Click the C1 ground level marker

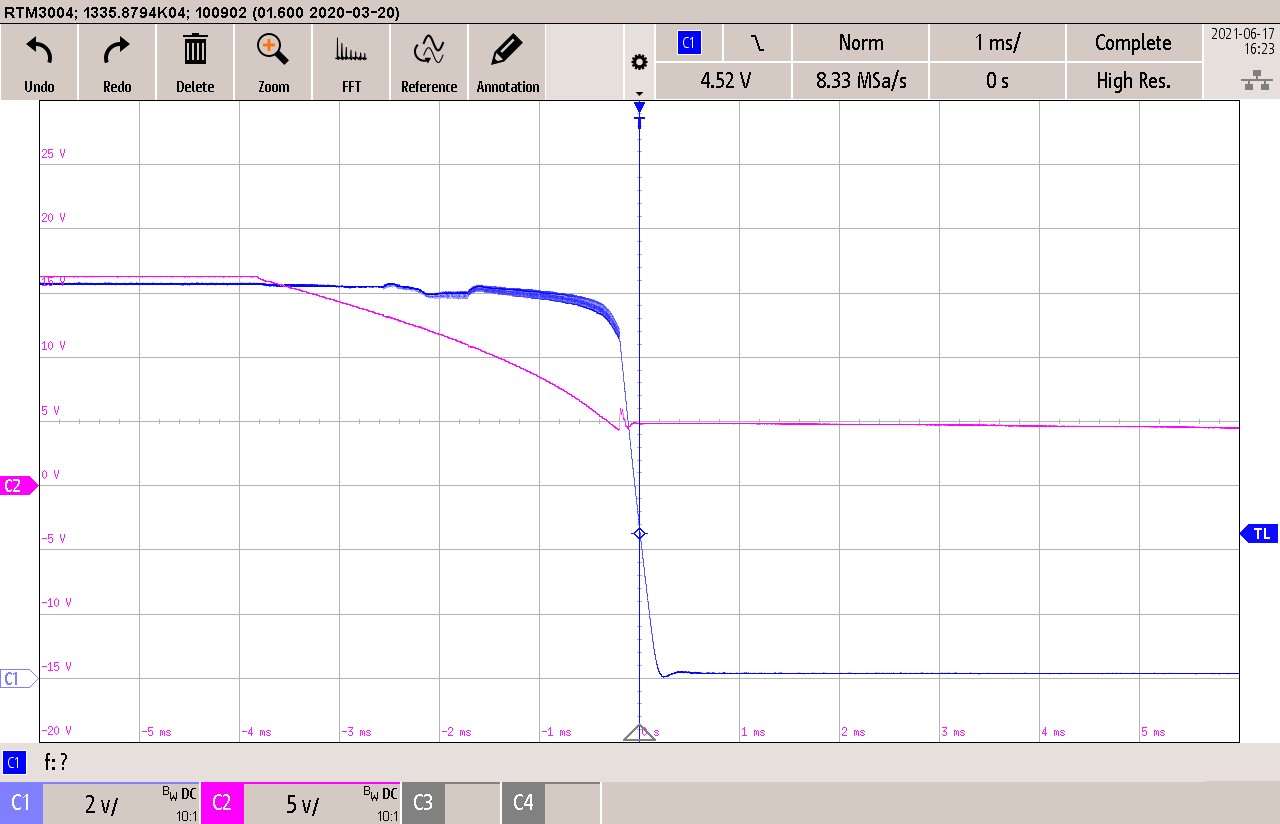tap(18, 678)
